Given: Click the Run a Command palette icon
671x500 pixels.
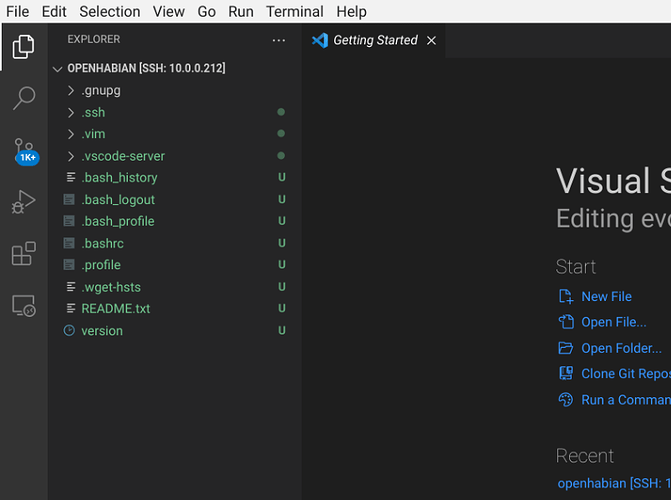Looking at the screenshot, I should 566,399.
